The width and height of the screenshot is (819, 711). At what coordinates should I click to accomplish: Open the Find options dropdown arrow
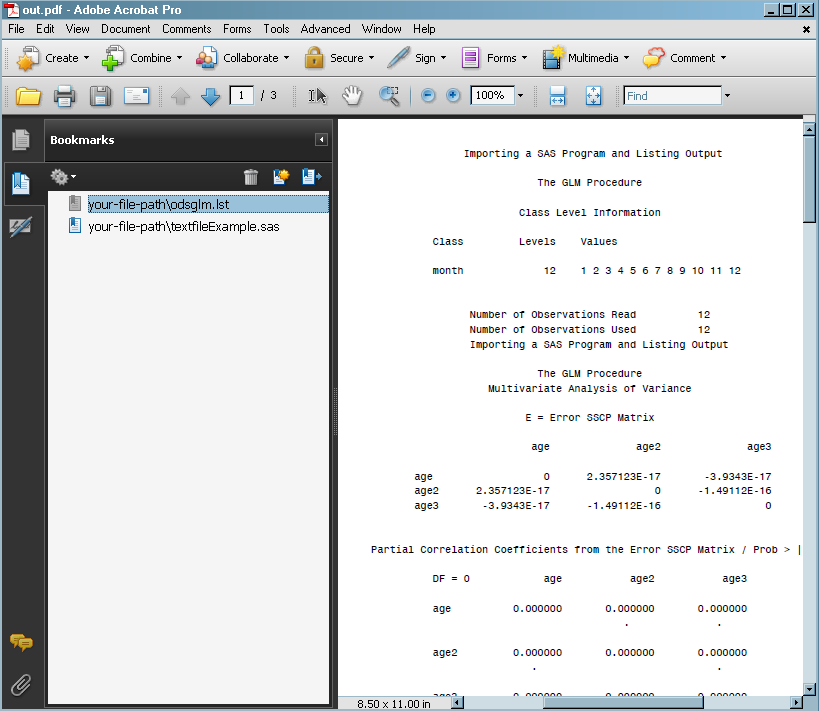pos(727,96)
